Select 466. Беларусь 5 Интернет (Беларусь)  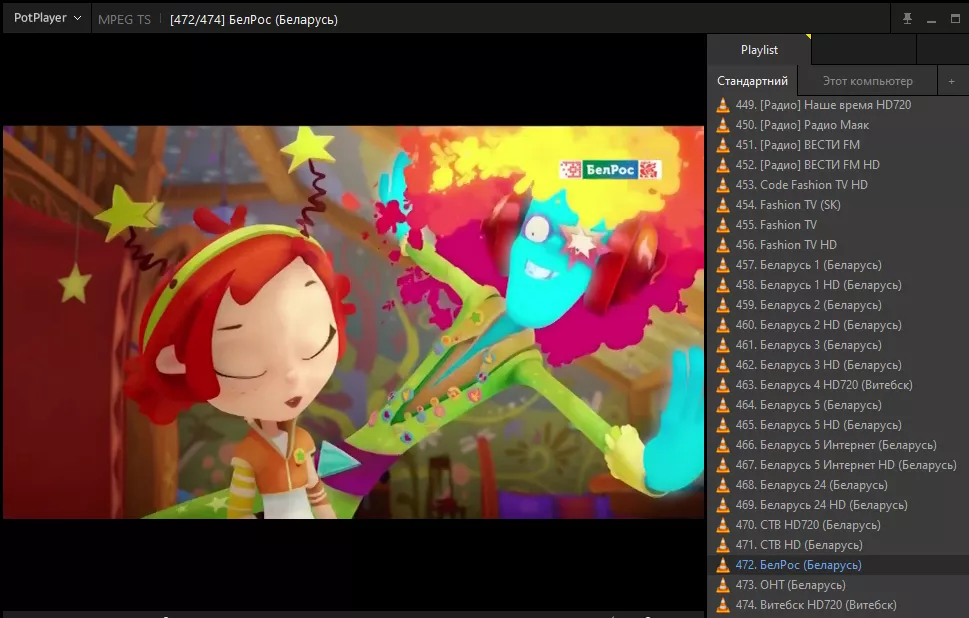(x=838, y=444)
